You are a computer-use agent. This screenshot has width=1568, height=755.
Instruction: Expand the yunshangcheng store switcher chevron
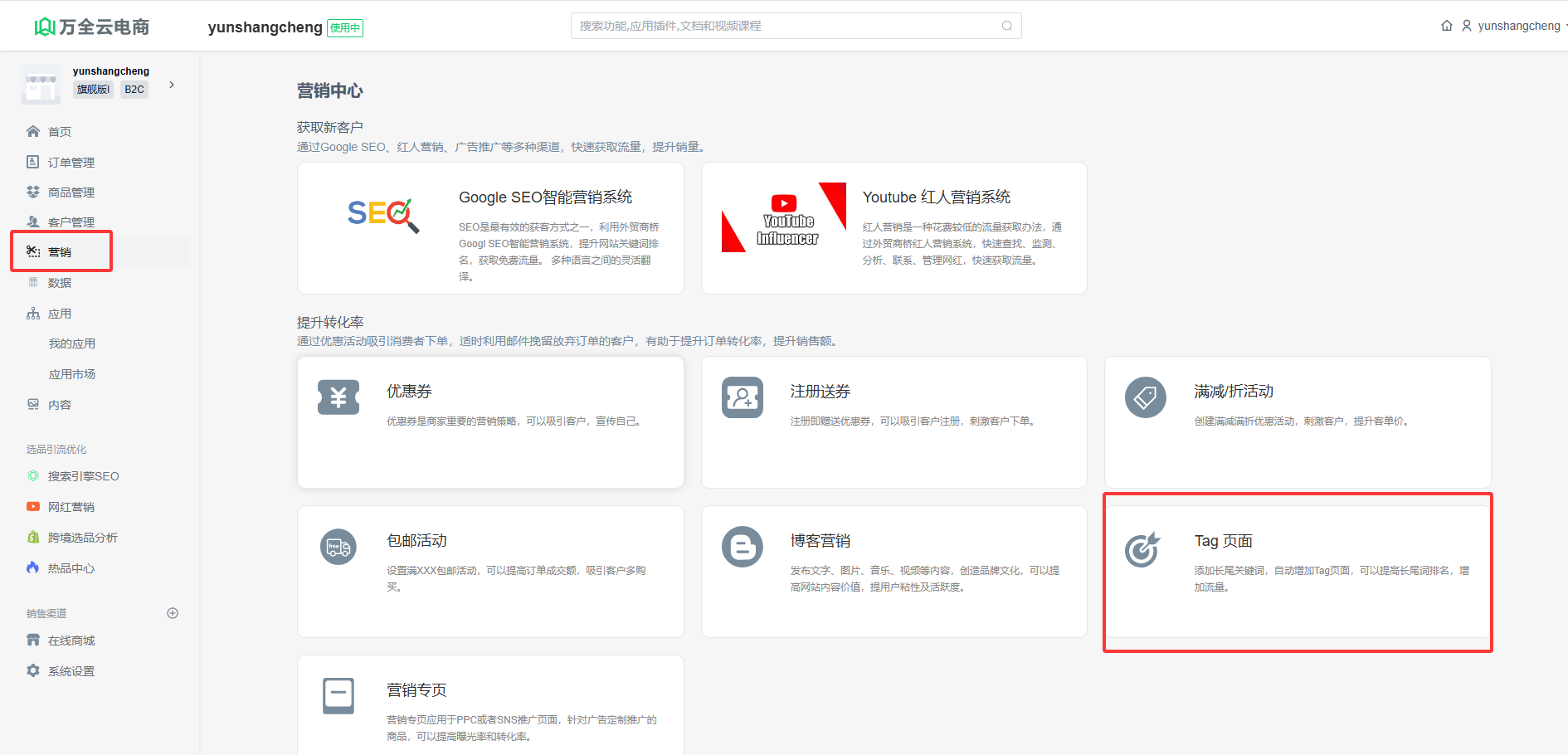point(172,85)
